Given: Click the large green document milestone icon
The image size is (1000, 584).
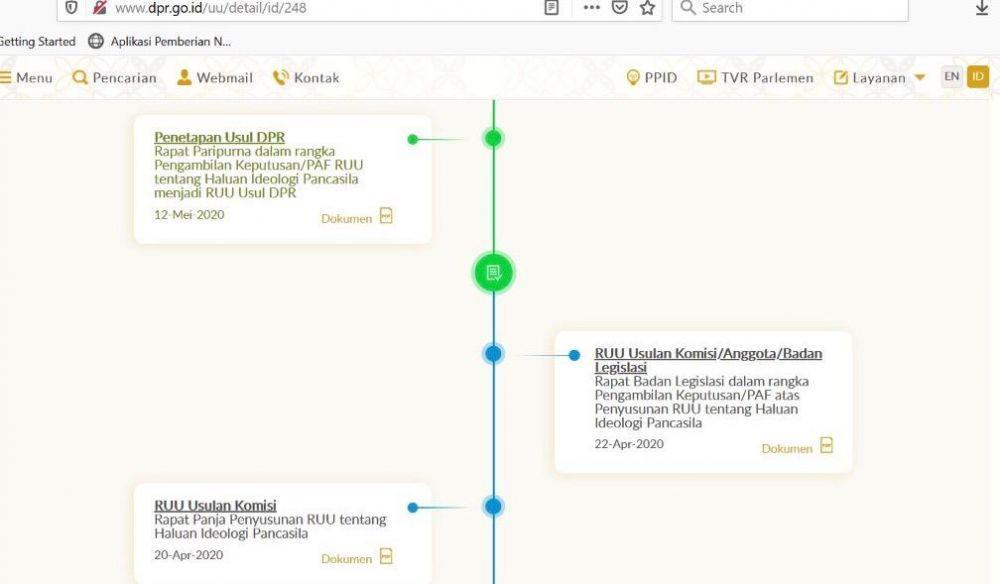Looking at the screenshot, I should point(493,273).
